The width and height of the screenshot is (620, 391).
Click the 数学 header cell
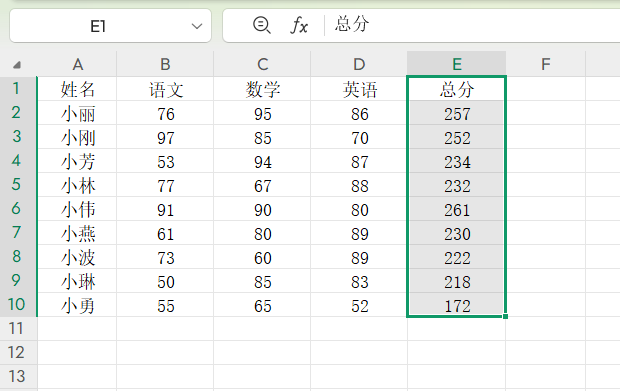click(x=262, y=89)
